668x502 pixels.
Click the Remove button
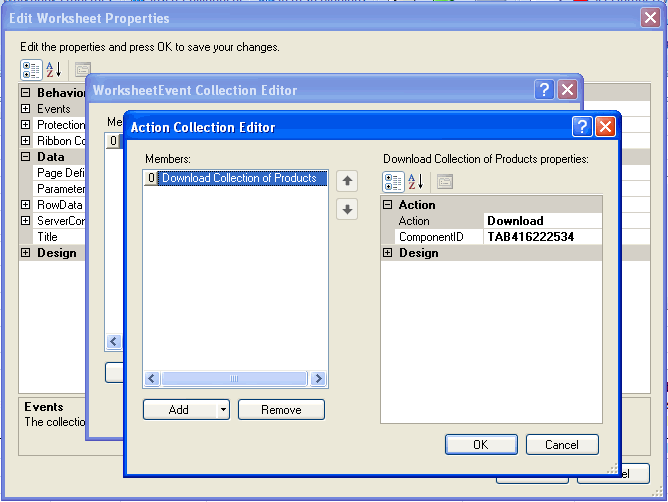pyautogui.click(x=281, y=410)
